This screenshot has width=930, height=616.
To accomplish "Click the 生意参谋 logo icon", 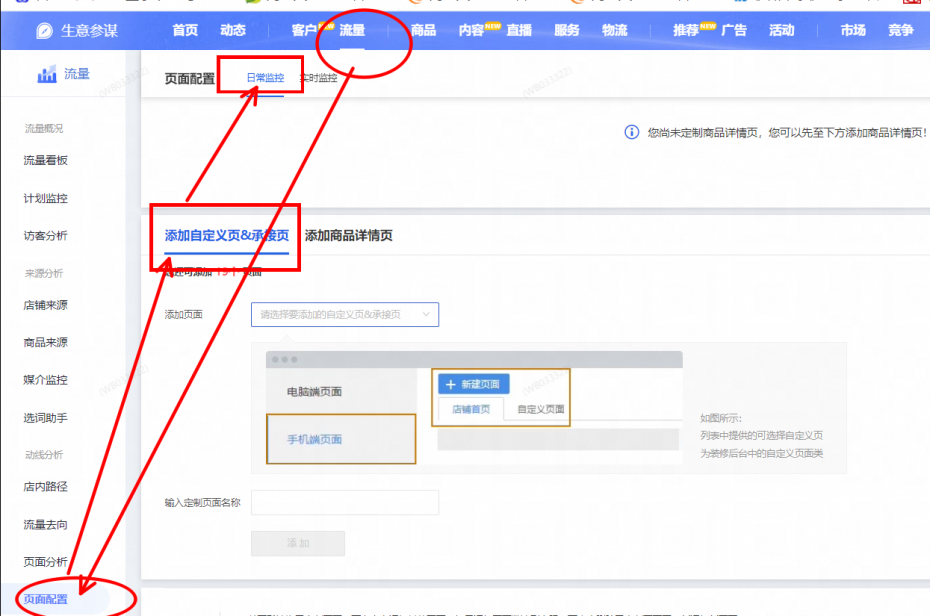I will click(x=44, y=31).
